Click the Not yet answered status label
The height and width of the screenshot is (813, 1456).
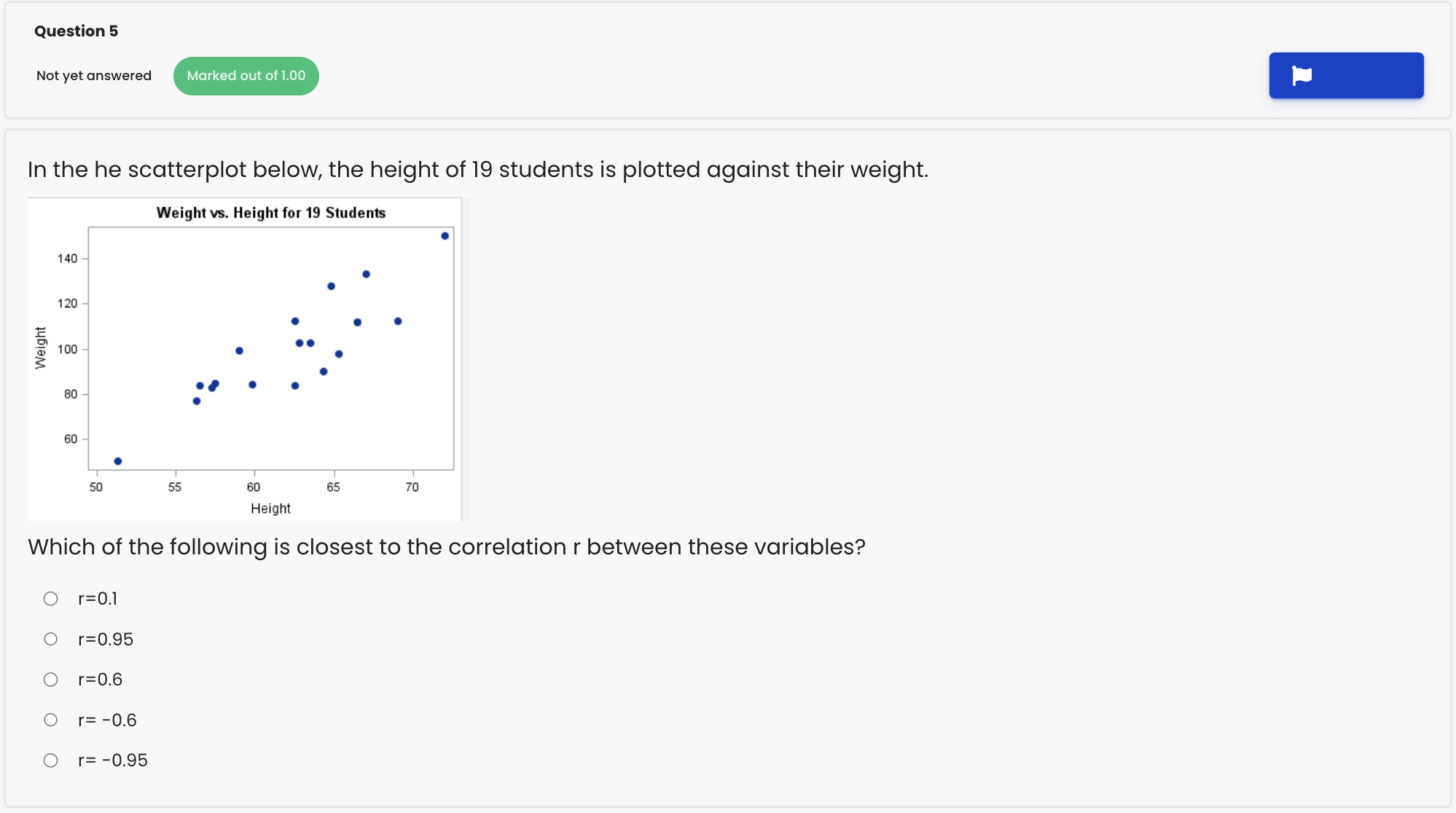point(93,75)
